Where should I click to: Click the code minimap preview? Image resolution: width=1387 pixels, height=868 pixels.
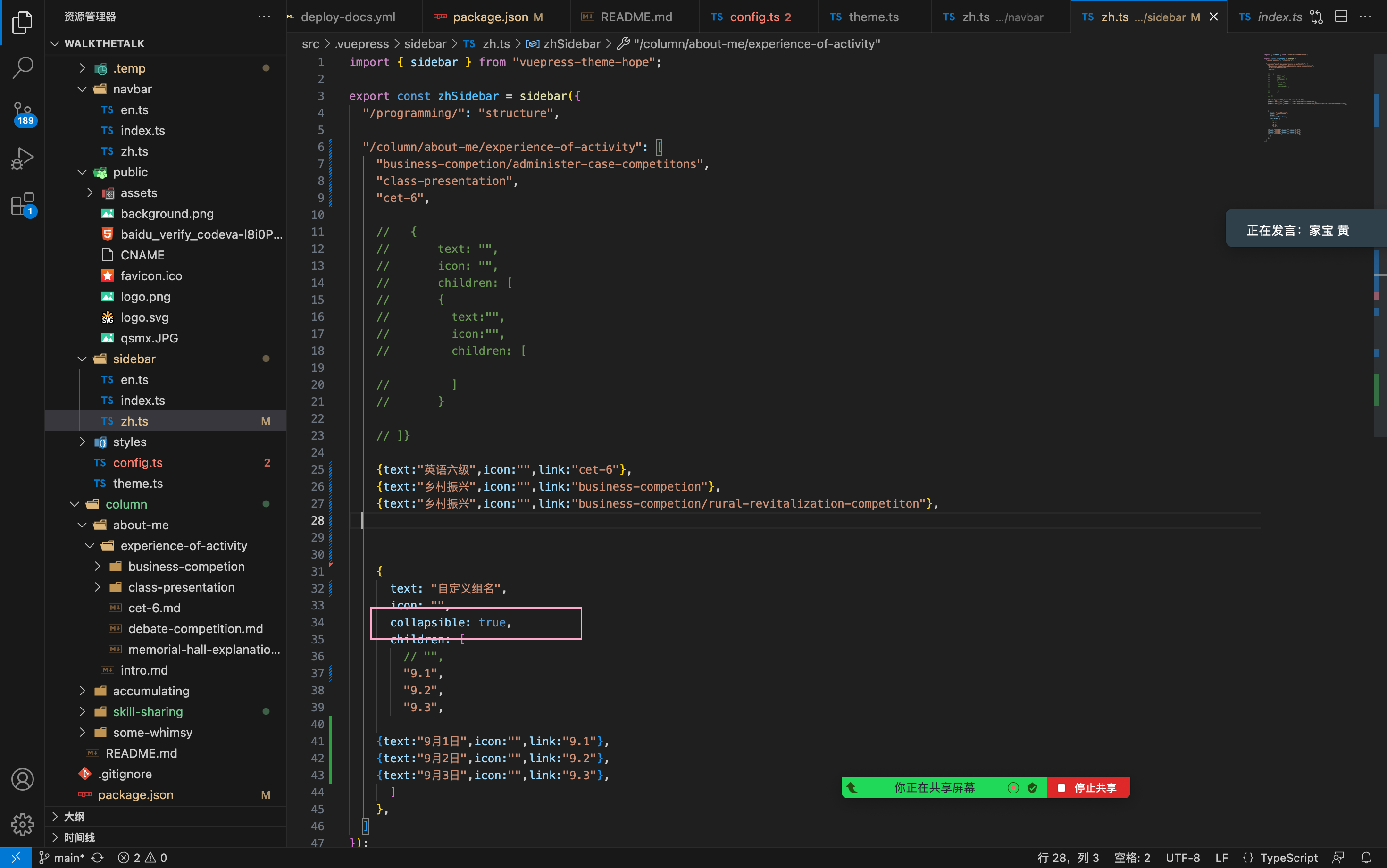[x=1305, y=98]
